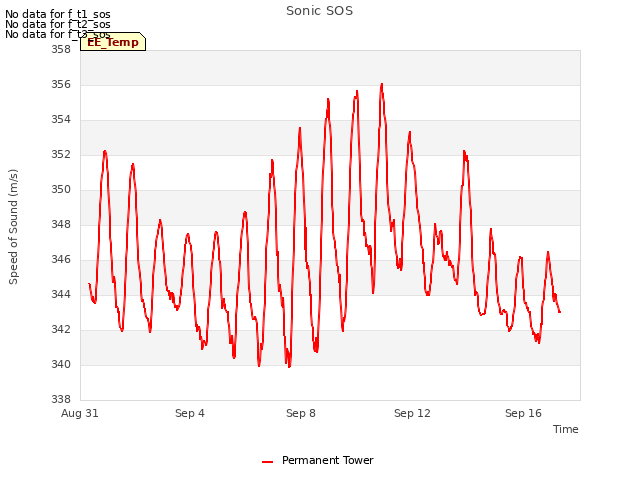Click the 350 y-axis tick label

[x=61, y=190]
